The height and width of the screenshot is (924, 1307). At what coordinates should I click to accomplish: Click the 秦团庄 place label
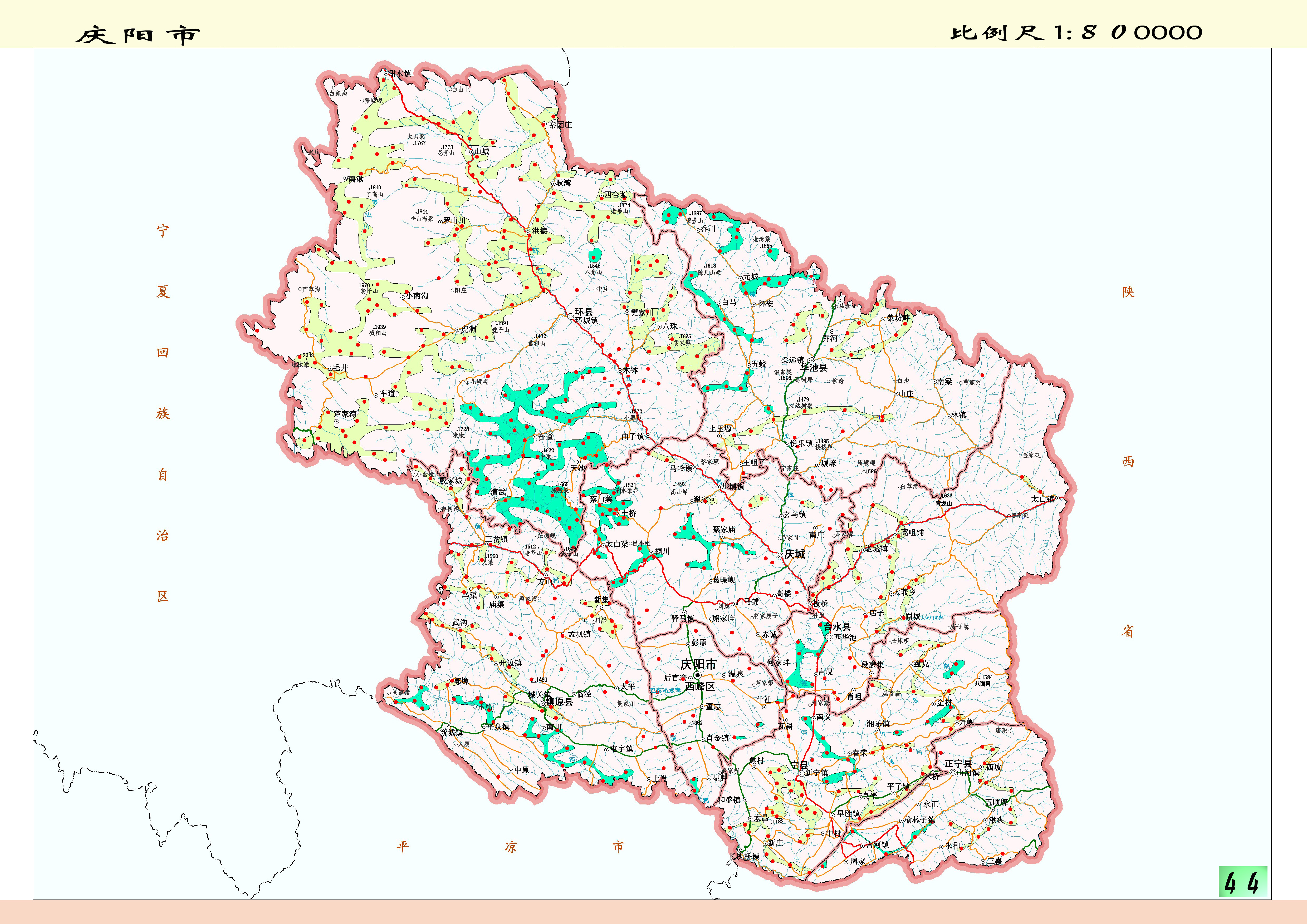tap(560, 125)
